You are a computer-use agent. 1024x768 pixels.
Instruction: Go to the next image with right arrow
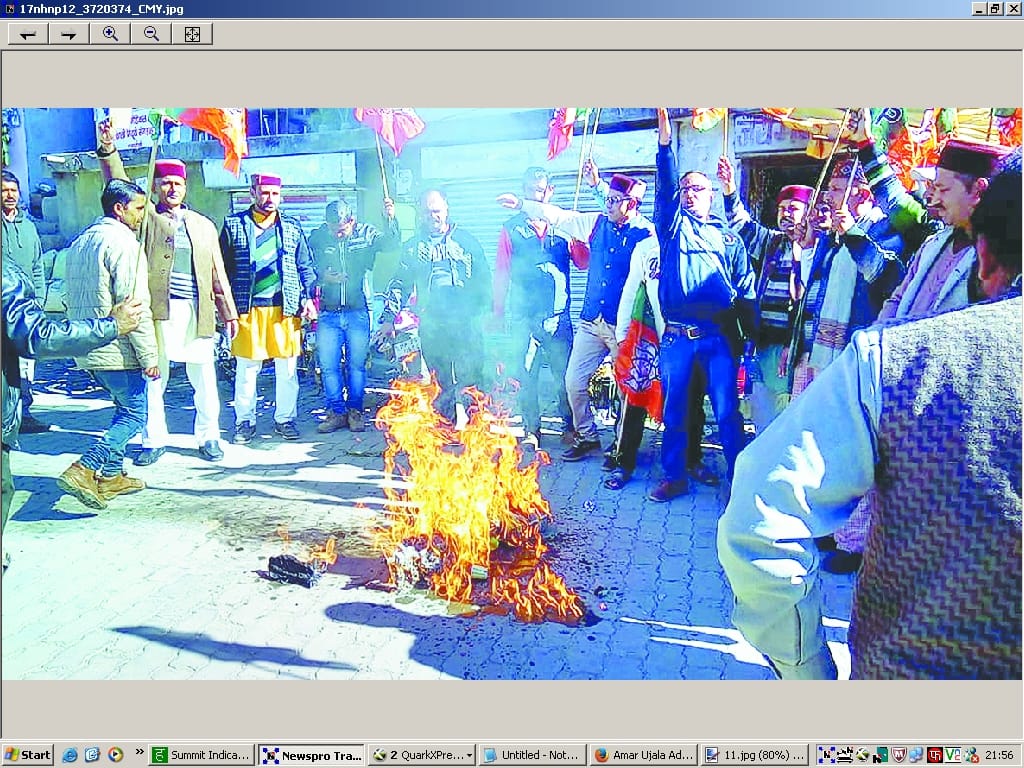point(69,34)
